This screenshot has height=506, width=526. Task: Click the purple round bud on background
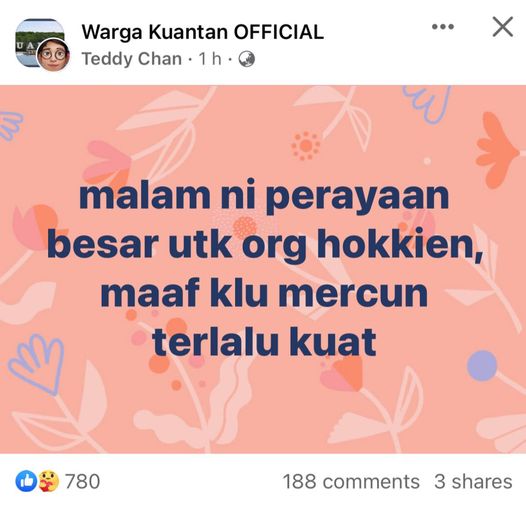pyautogui.click(x=482, y=365)
